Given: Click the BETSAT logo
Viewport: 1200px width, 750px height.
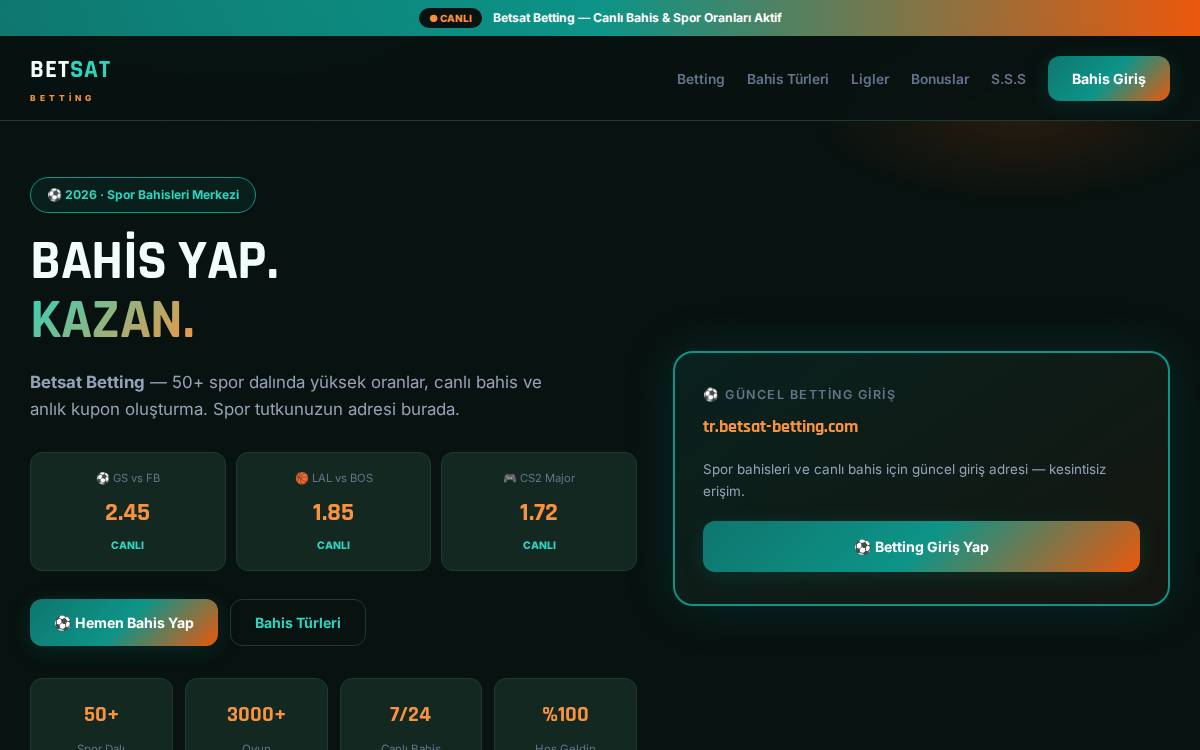Looking at the screenshot, I should point(70,79).
